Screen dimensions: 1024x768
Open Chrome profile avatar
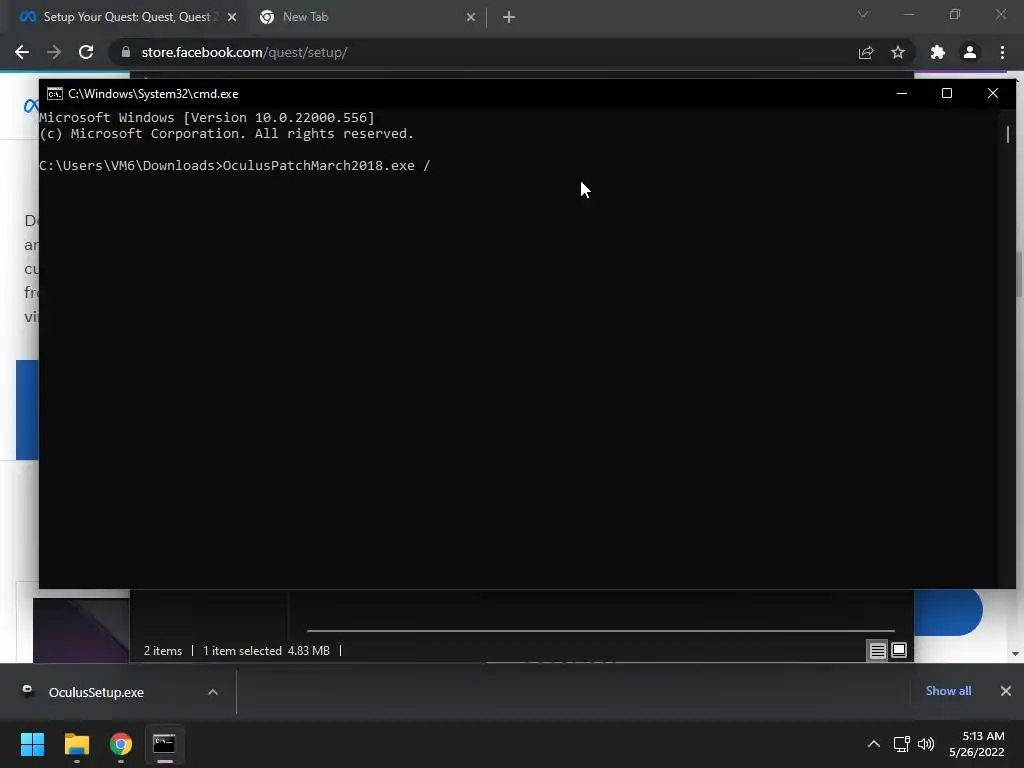point(970,52)
